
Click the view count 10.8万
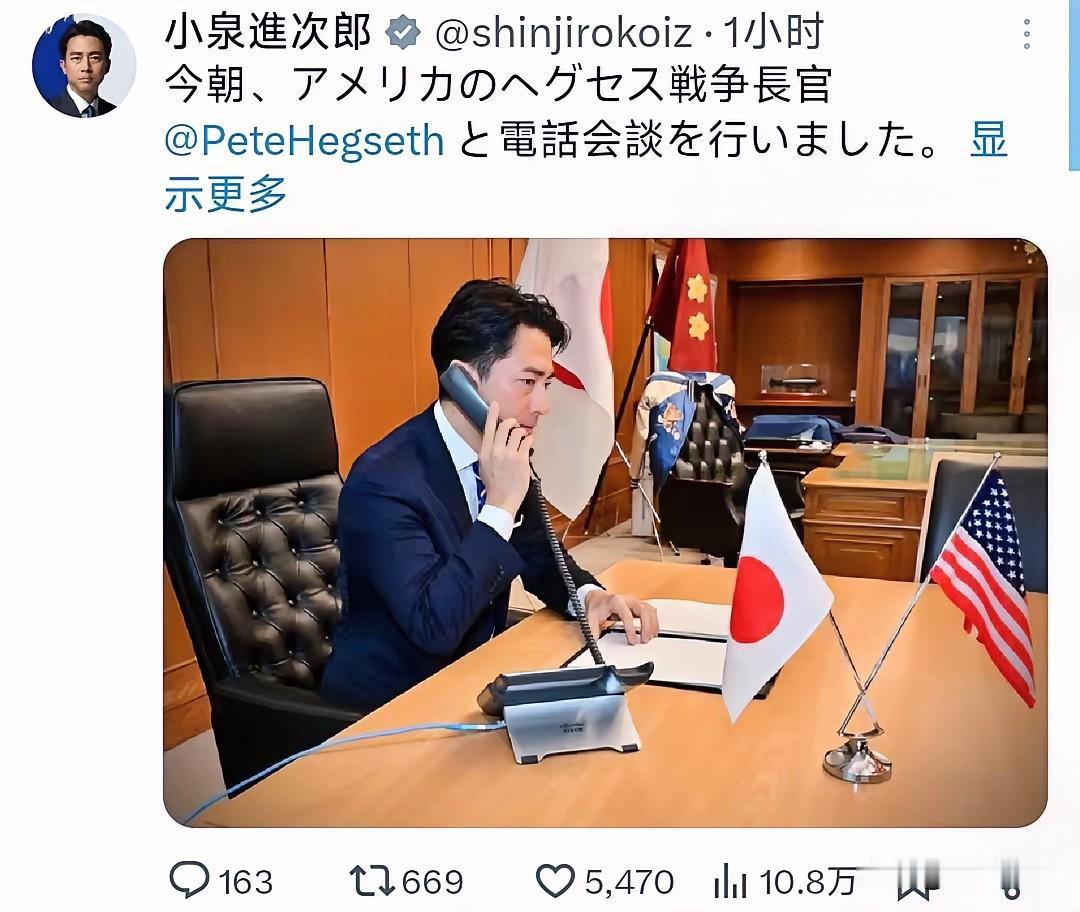click(807, 882)
